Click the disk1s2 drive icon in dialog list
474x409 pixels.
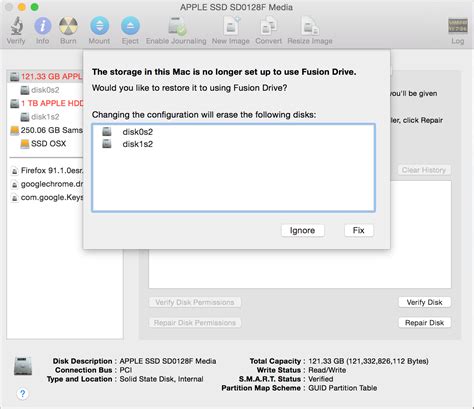coord(107,144)
